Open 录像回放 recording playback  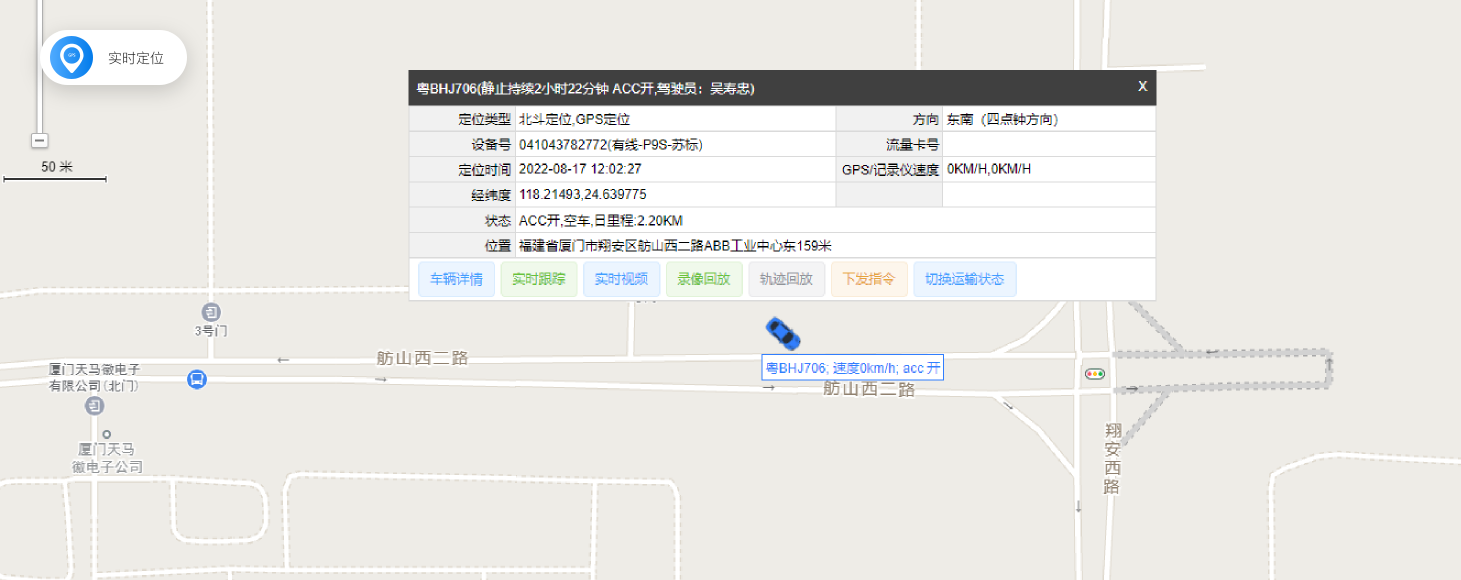pyautogui.click(x=703, y=280)
